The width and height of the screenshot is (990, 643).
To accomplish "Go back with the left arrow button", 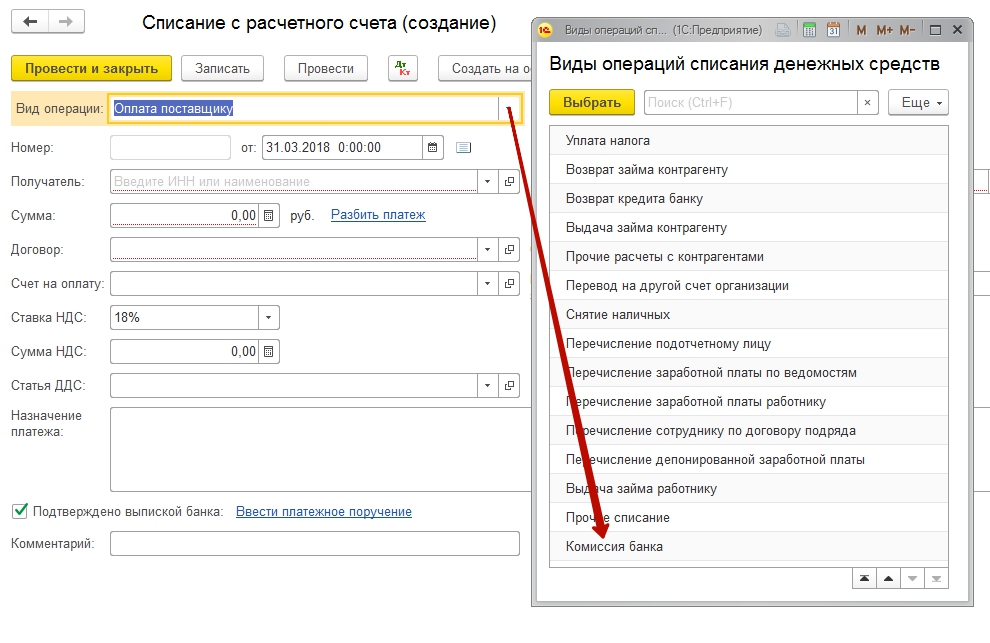I will coord(30,21).
